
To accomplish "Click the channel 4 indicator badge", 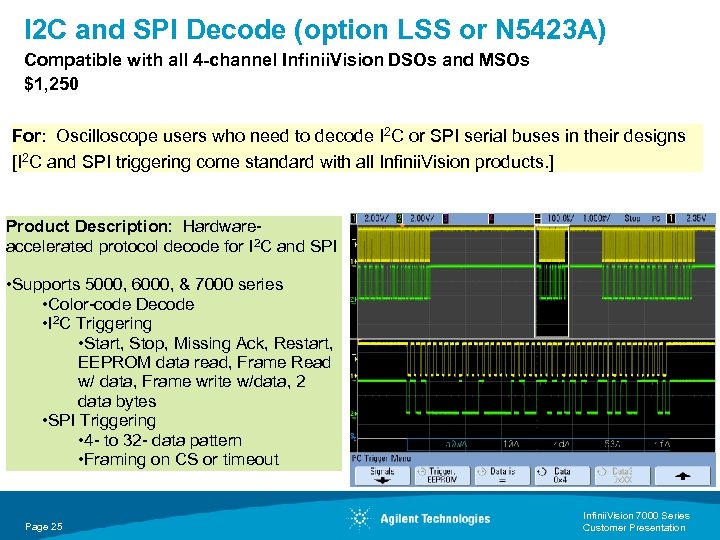I will (x=491, y=219).
